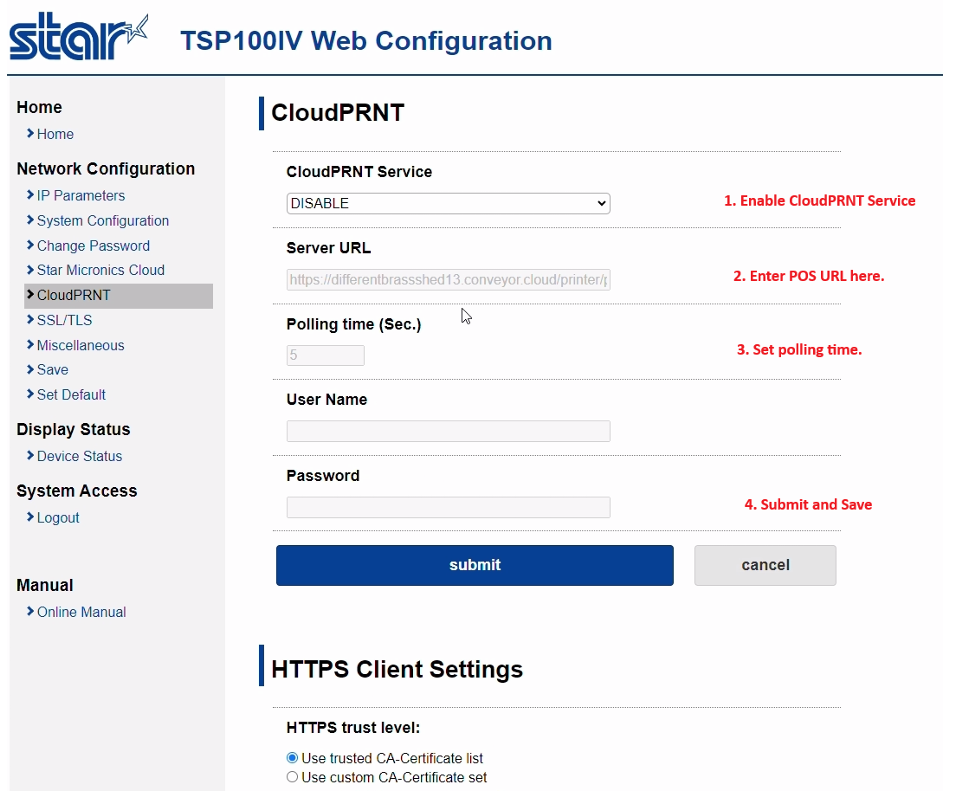
Task: Open the Home link in sidebar
Action: point(55,134)
